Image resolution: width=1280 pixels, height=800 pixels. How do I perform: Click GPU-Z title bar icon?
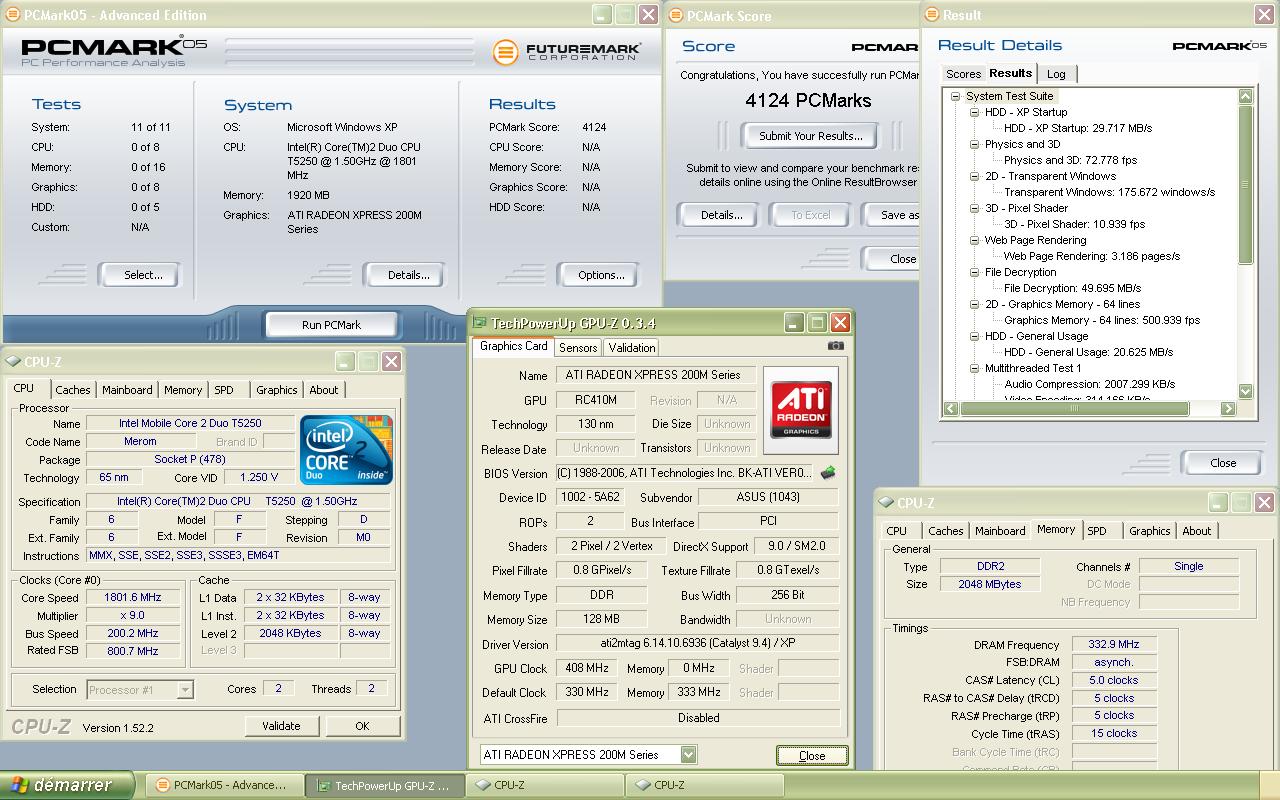click(x=480, y=323)
